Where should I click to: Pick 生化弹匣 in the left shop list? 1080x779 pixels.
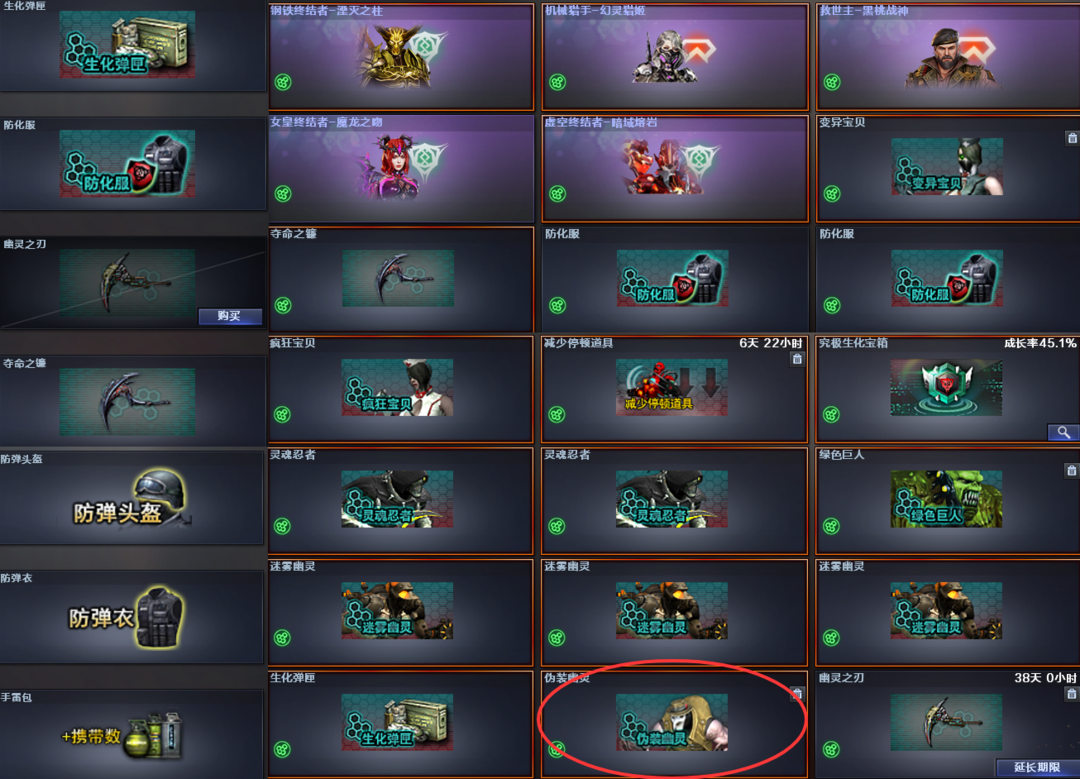click(132, 45)
